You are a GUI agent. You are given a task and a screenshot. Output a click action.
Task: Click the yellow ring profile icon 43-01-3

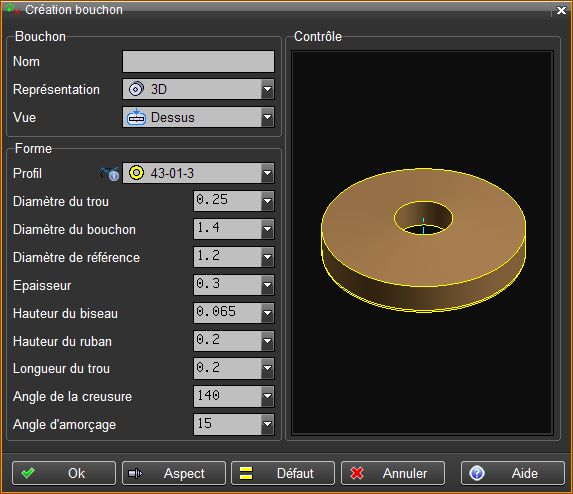[137, 173]
